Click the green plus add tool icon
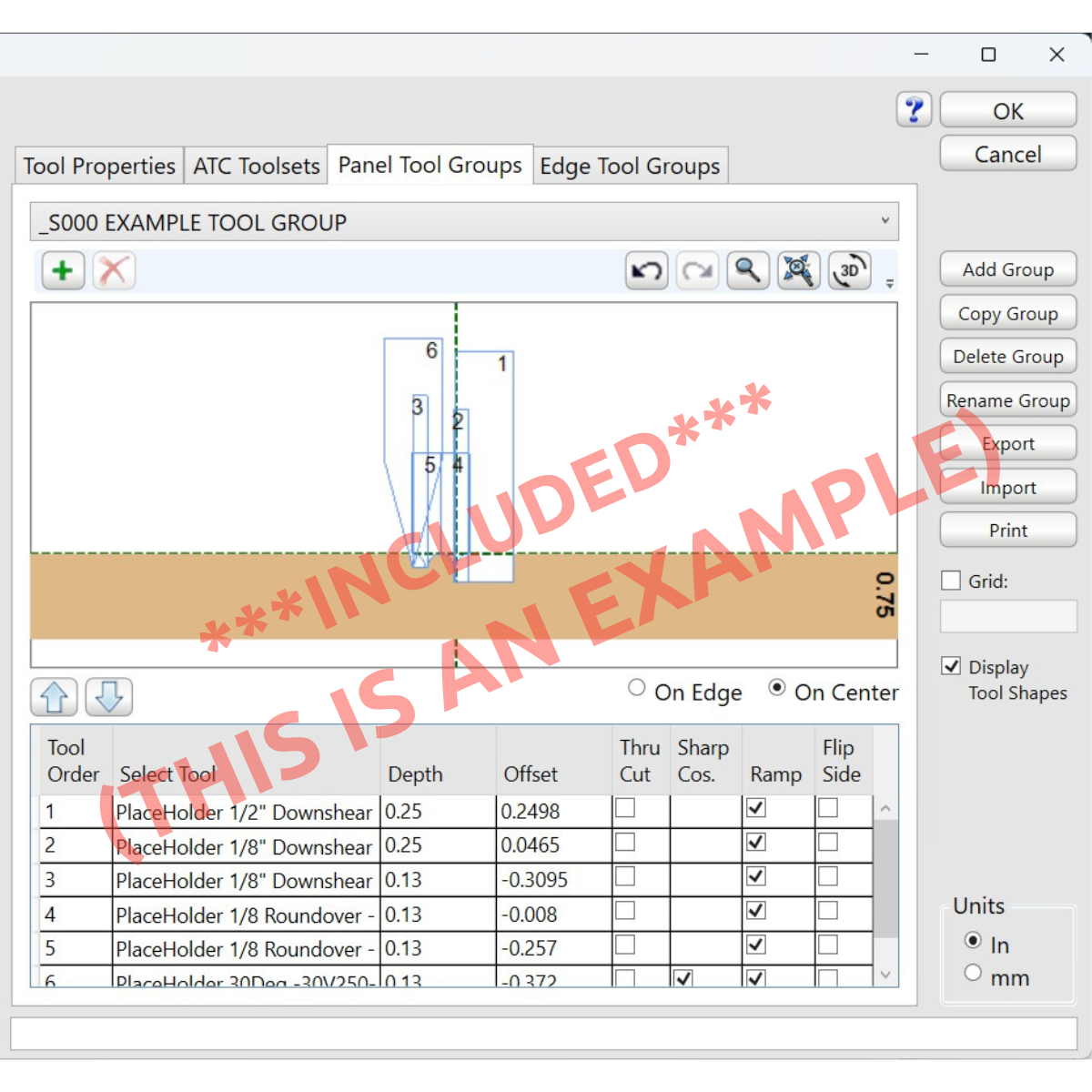 pyautogui.click(x=63, y=271)
